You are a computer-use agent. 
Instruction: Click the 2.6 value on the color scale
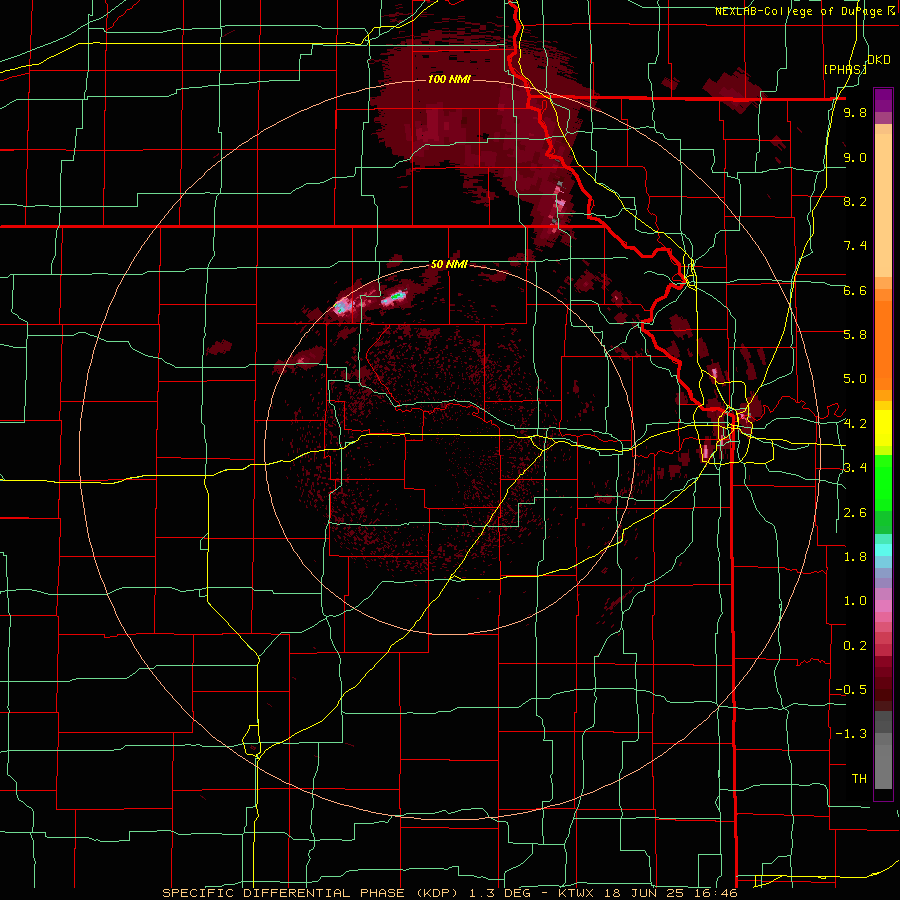coord(855,513)
